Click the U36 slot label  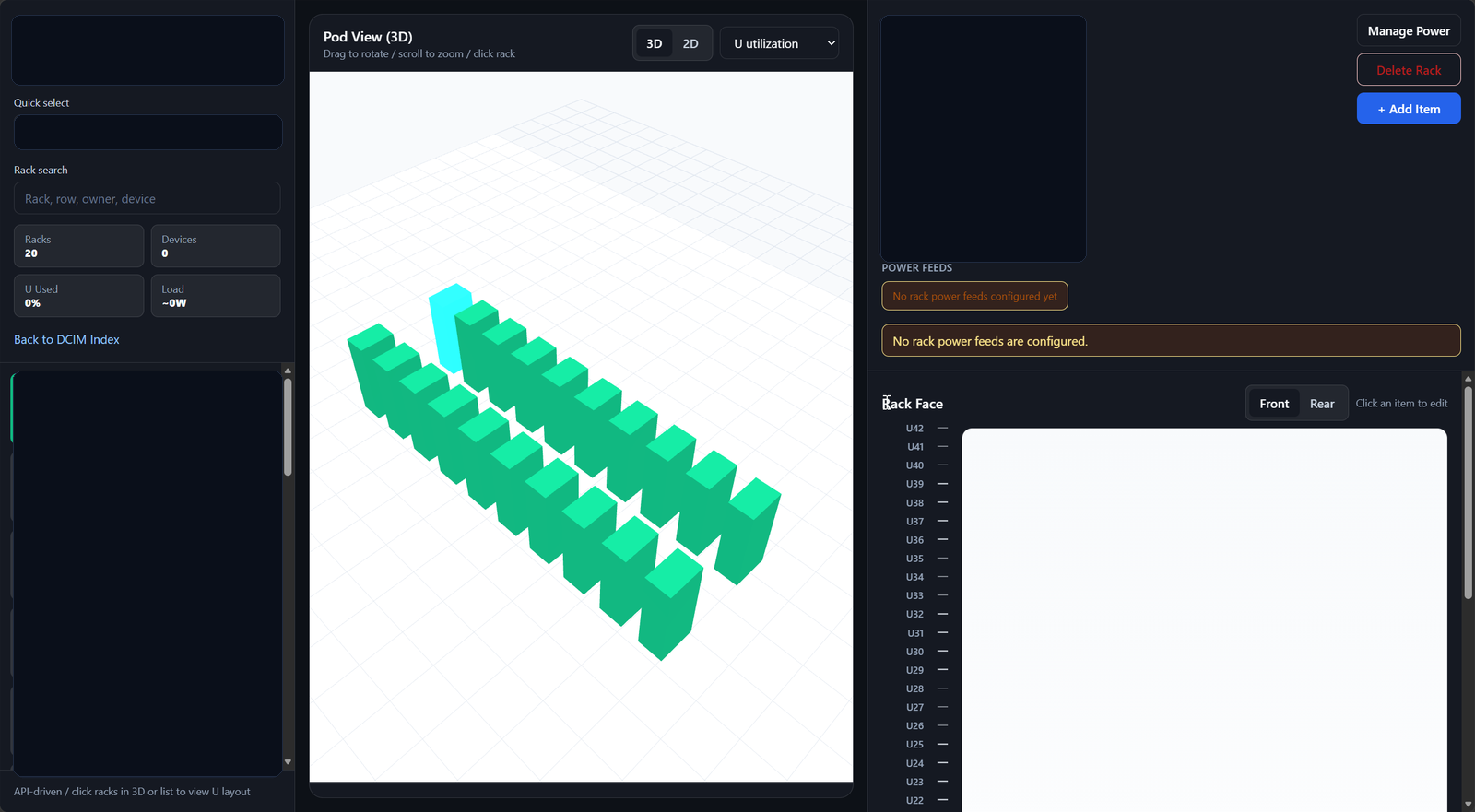click(x=914, y=540)
